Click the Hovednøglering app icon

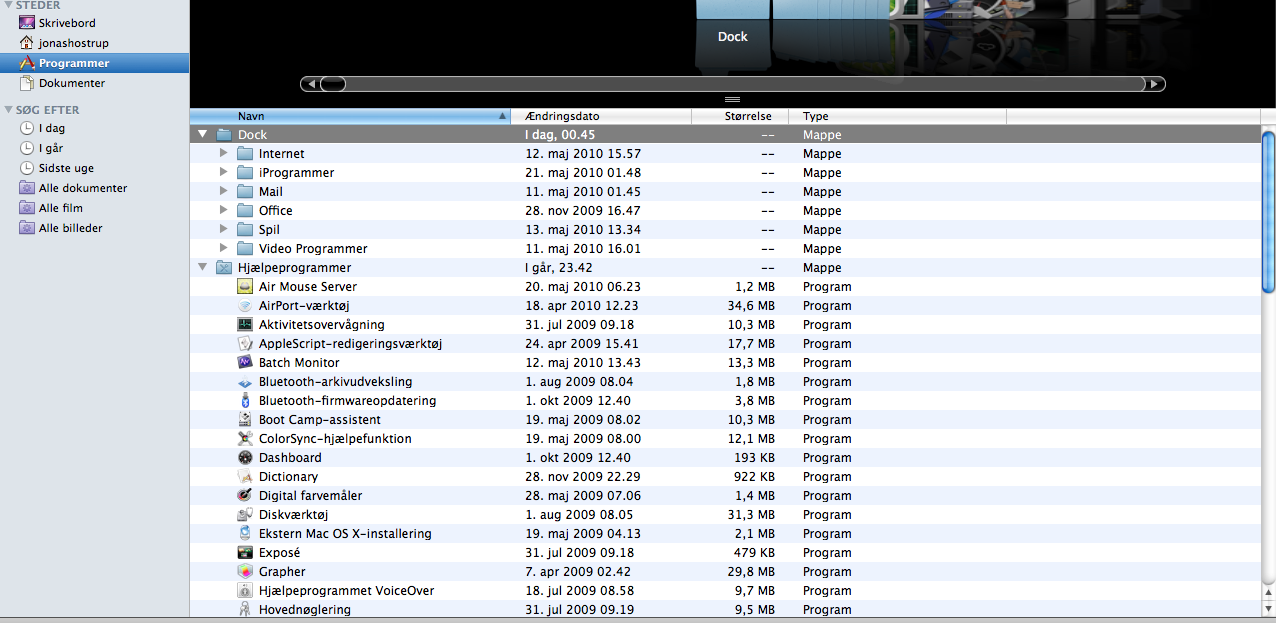point(245,610)
